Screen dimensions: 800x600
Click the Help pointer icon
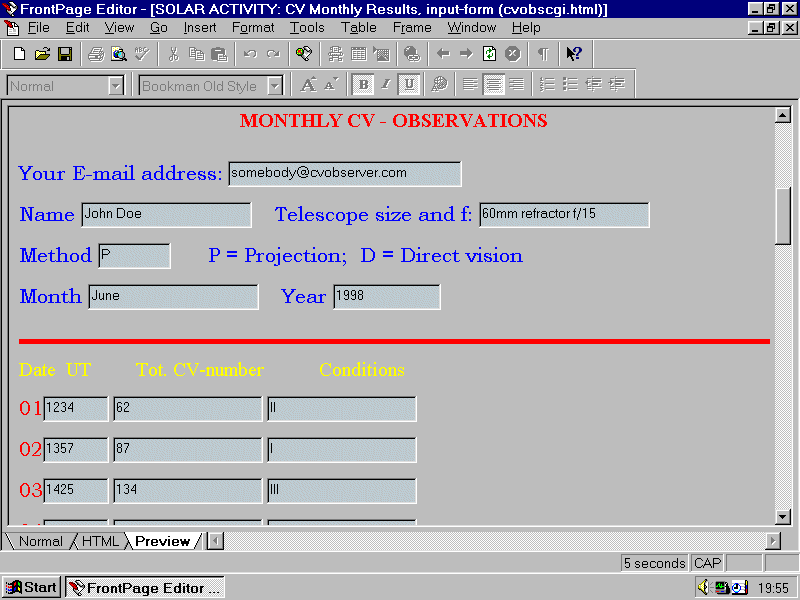[574, 54]
